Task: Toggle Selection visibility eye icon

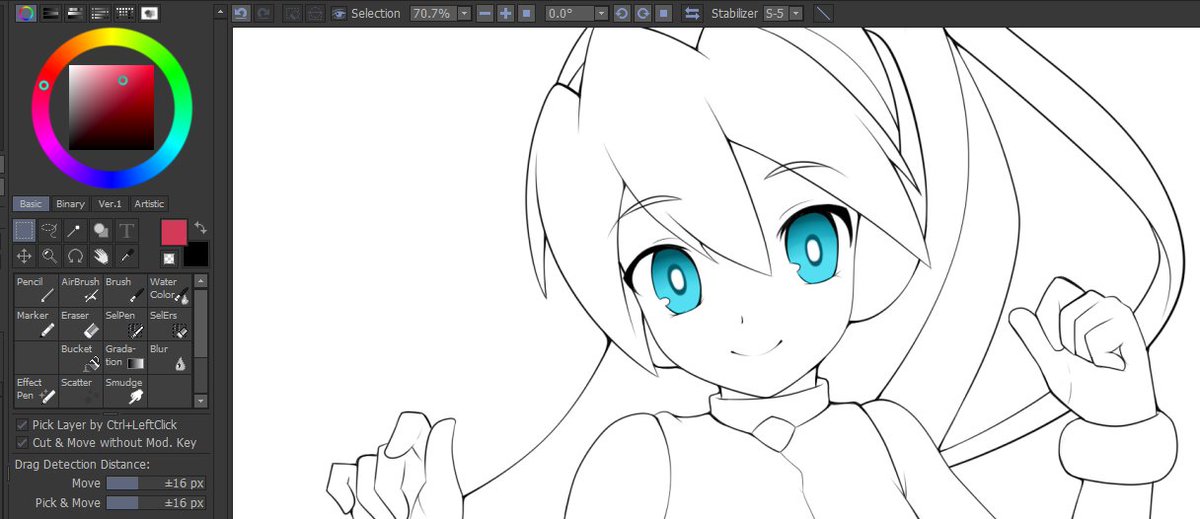Action: (x=340, y=13)
